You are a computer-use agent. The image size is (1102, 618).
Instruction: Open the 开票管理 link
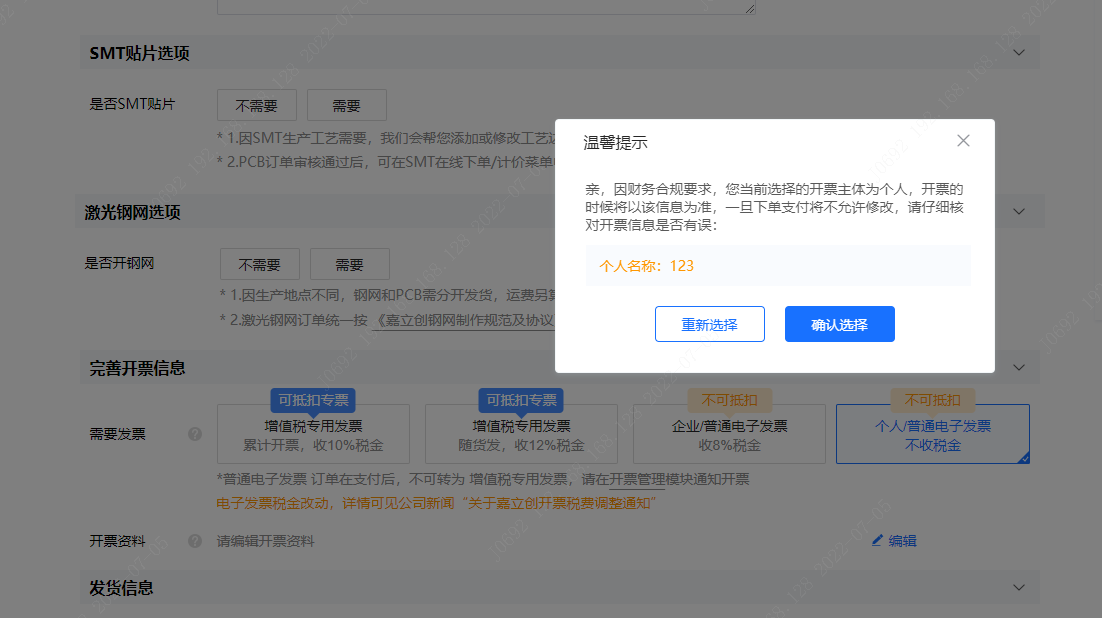tap(637, 479)
